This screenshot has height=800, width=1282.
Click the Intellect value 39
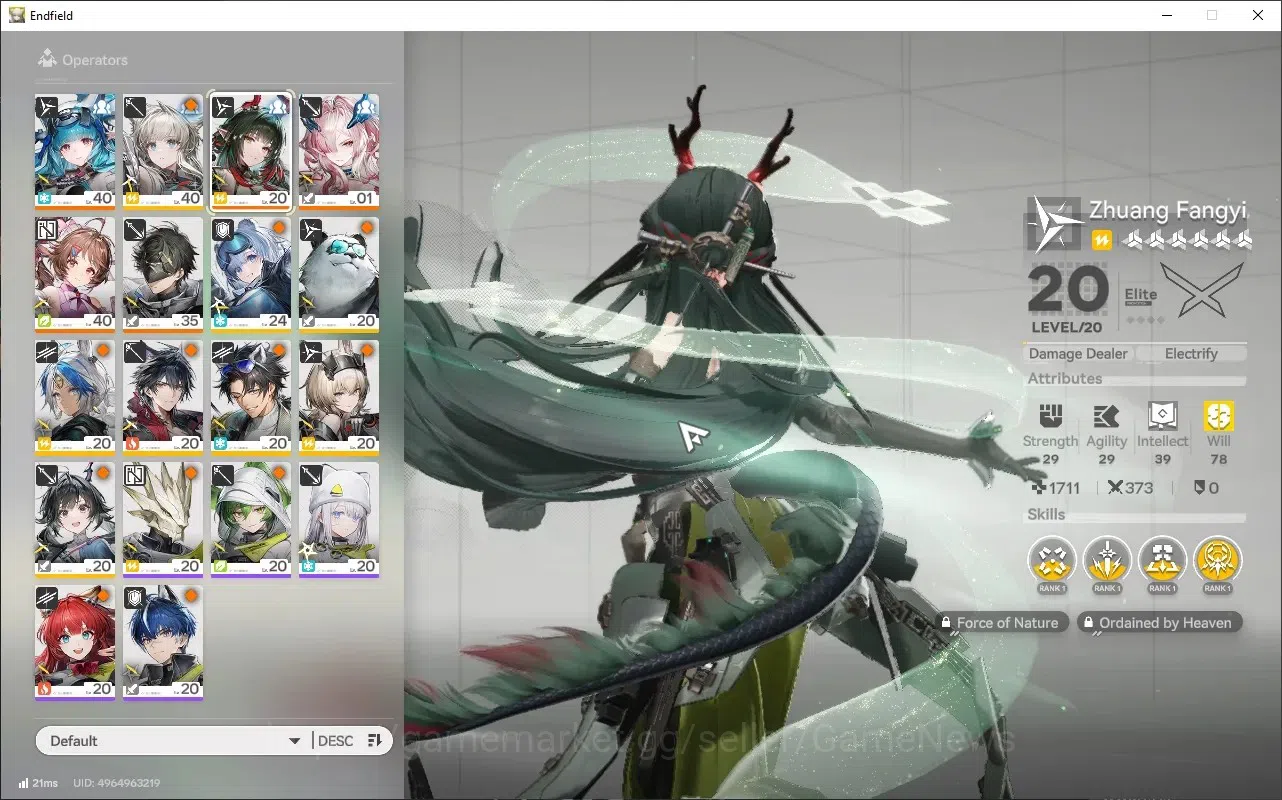(1163, 459)
